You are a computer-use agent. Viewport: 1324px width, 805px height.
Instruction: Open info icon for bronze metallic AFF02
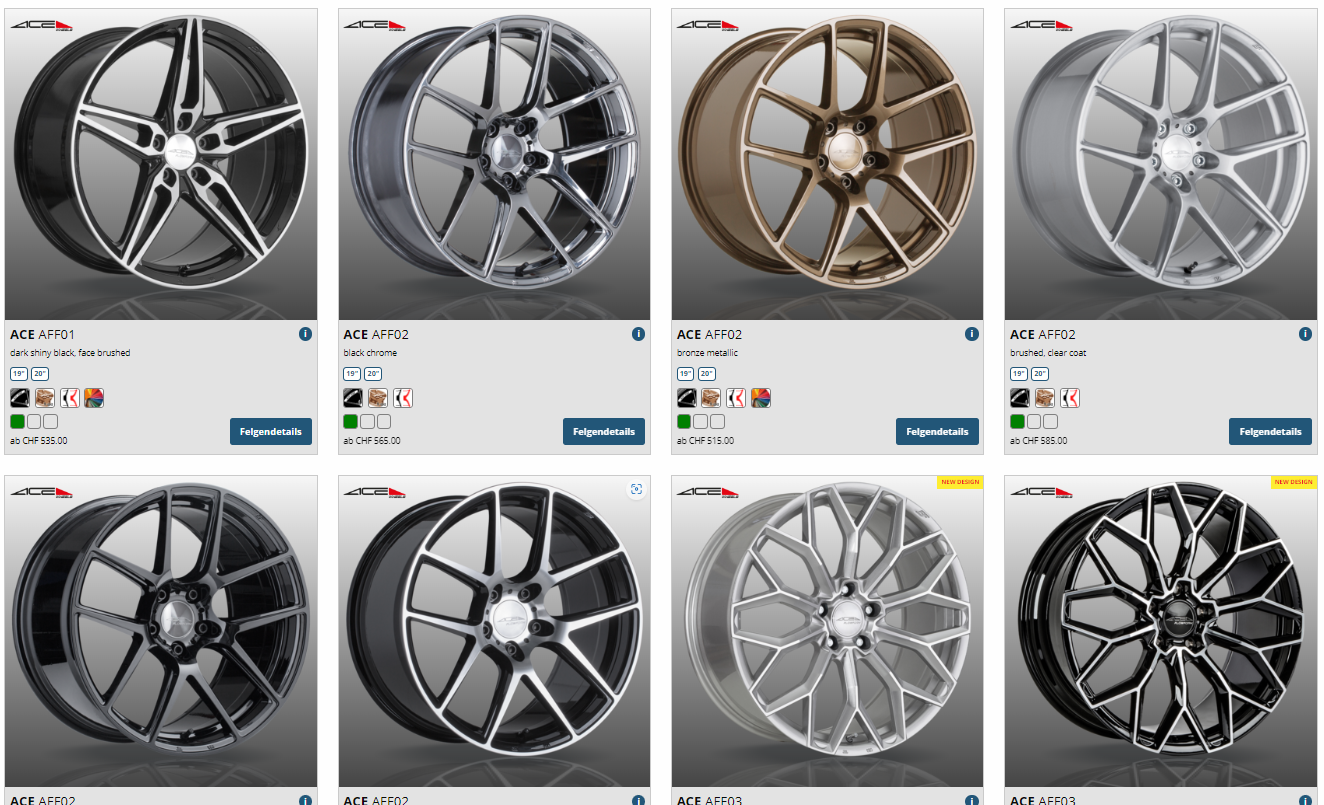pos(971,334)
